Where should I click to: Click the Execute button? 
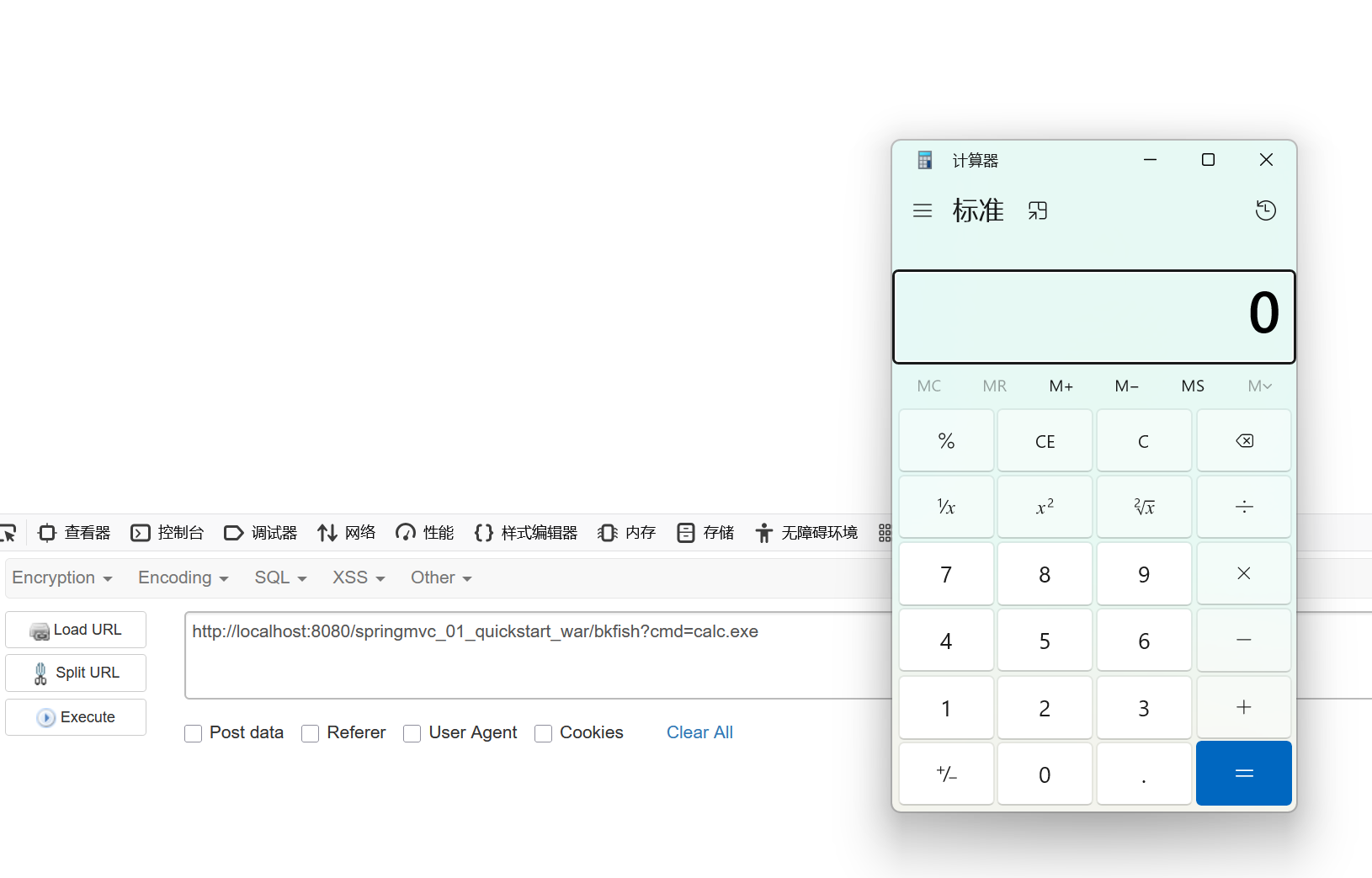point(76,717)
